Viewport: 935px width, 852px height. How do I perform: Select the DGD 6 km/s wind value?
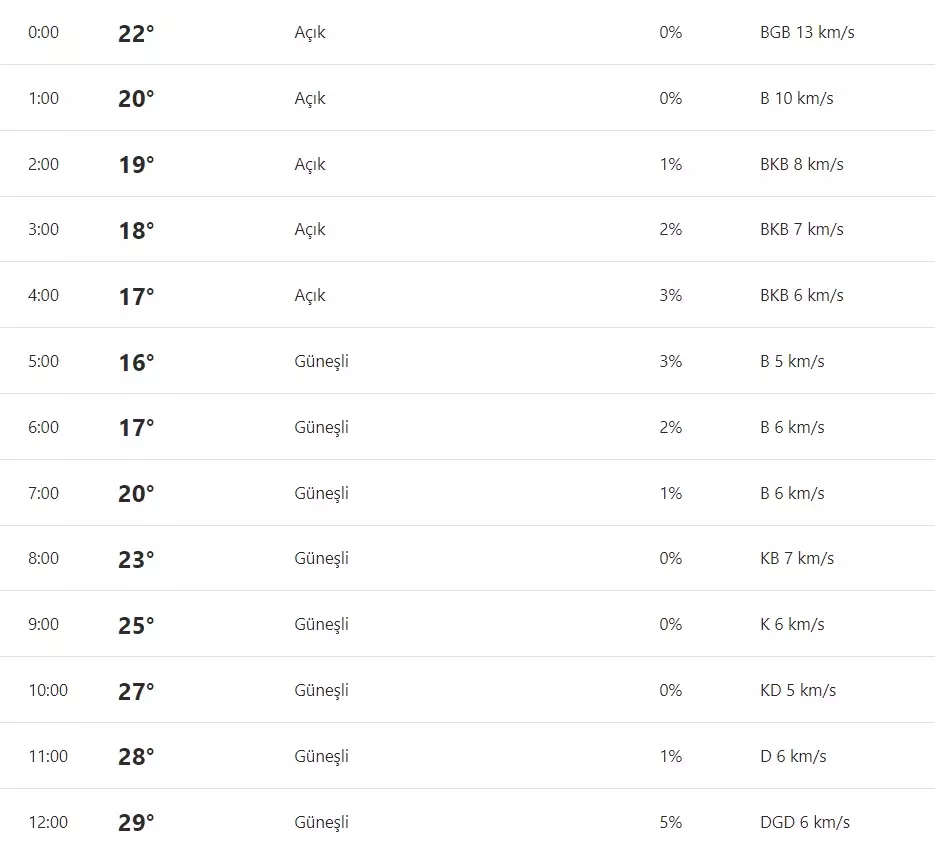(804, 822)
